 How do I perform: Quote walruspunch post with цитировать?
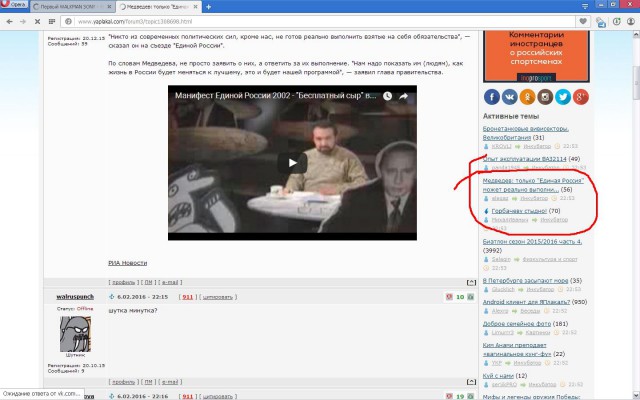coord(218,297)
